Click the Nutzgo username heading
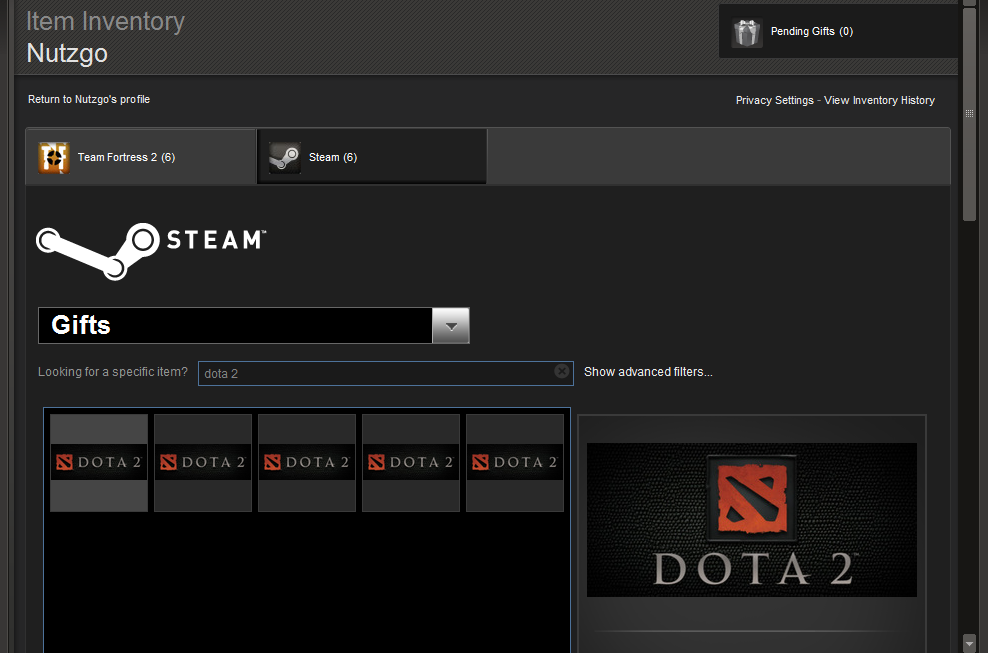The image size is (988, 653). pyautogui.click(x=67, y=53)
